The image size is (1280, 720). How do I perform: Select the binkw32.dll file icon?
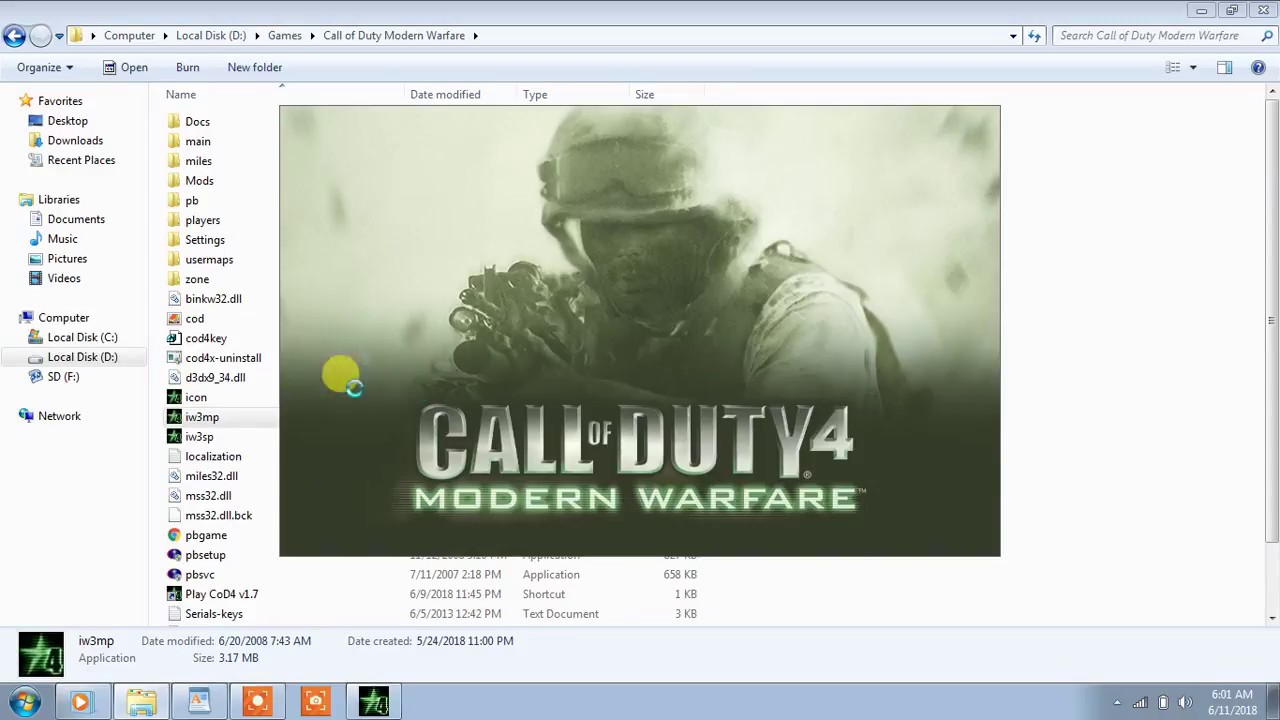(x=174, y=299)
